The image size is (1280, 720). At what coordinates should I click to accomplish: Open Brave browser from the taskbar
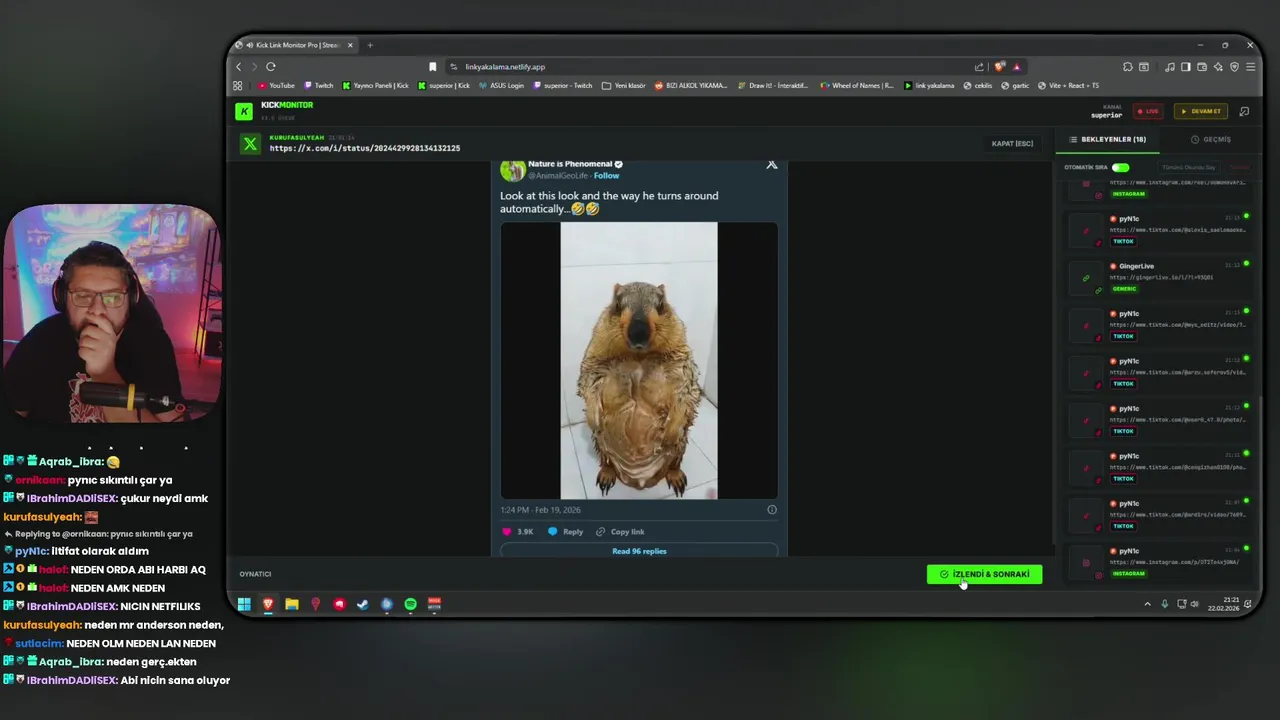click(x=268, y=604)
